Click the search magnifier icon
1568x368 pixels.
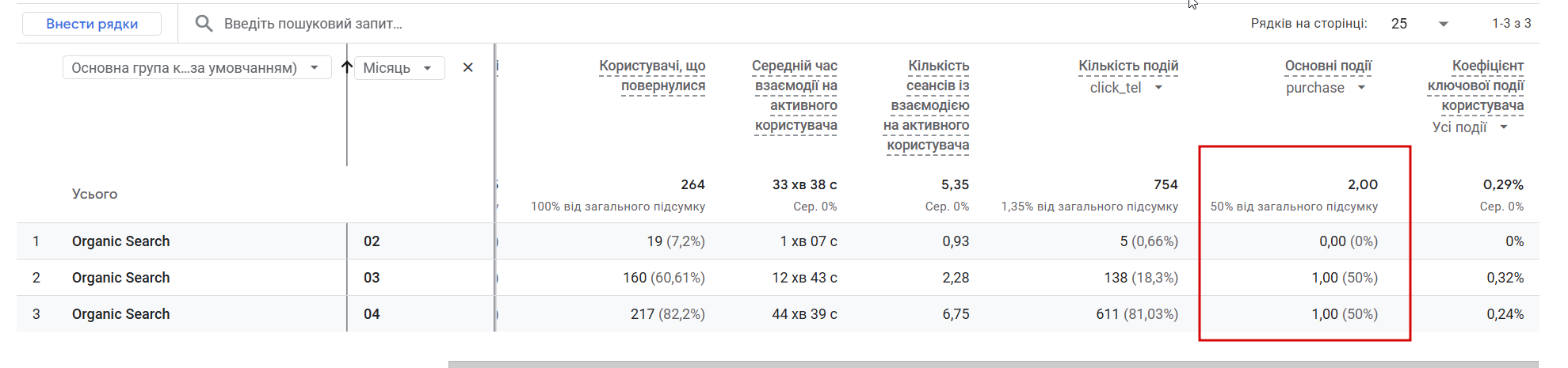(204, 24)
